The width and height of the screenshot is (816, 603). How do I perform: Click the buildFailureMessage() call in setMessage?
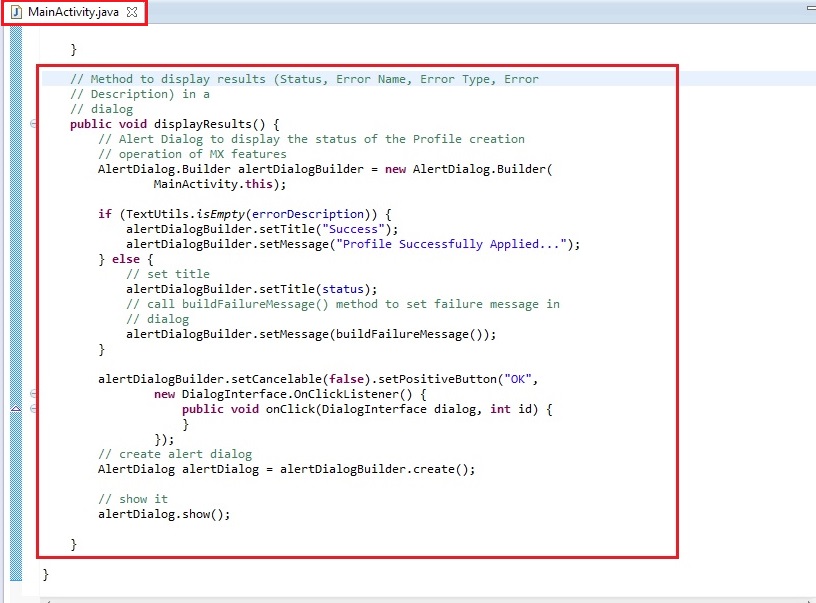click(412, 334)
